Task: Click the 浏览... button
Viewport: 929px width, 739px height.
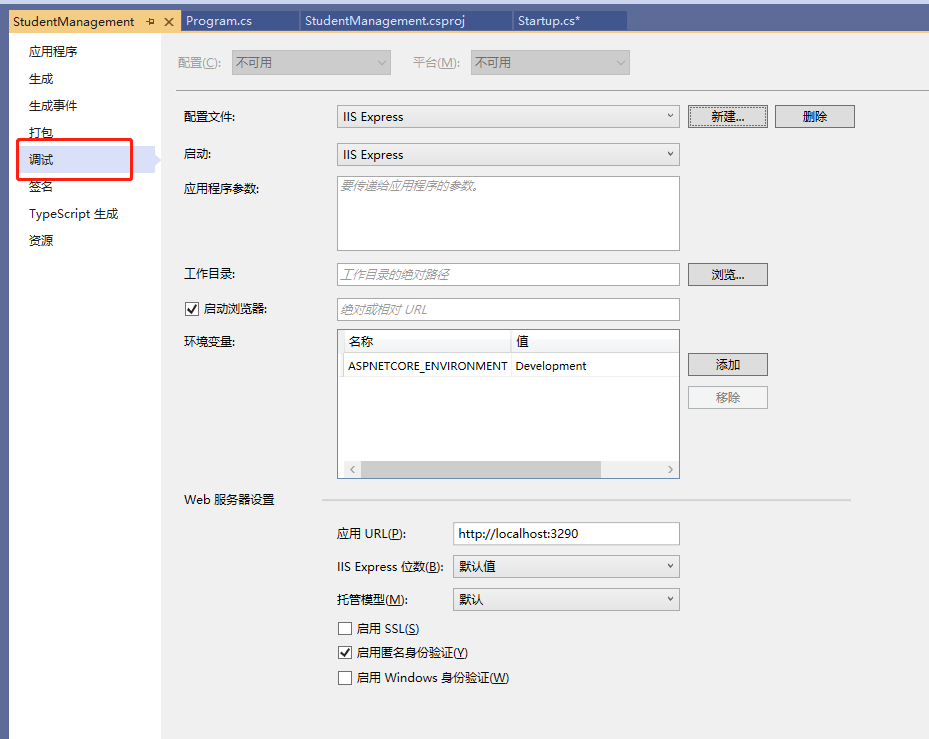Action: [x=728, y=274]
